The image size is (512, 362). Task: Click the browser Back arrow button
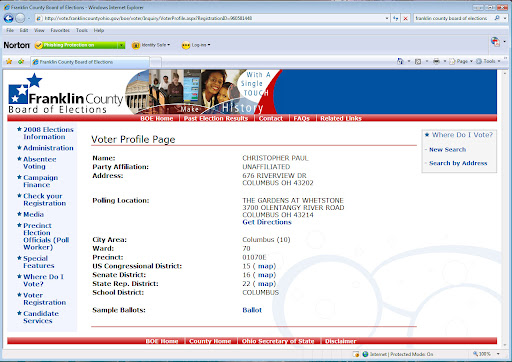[x=9, y=18]
